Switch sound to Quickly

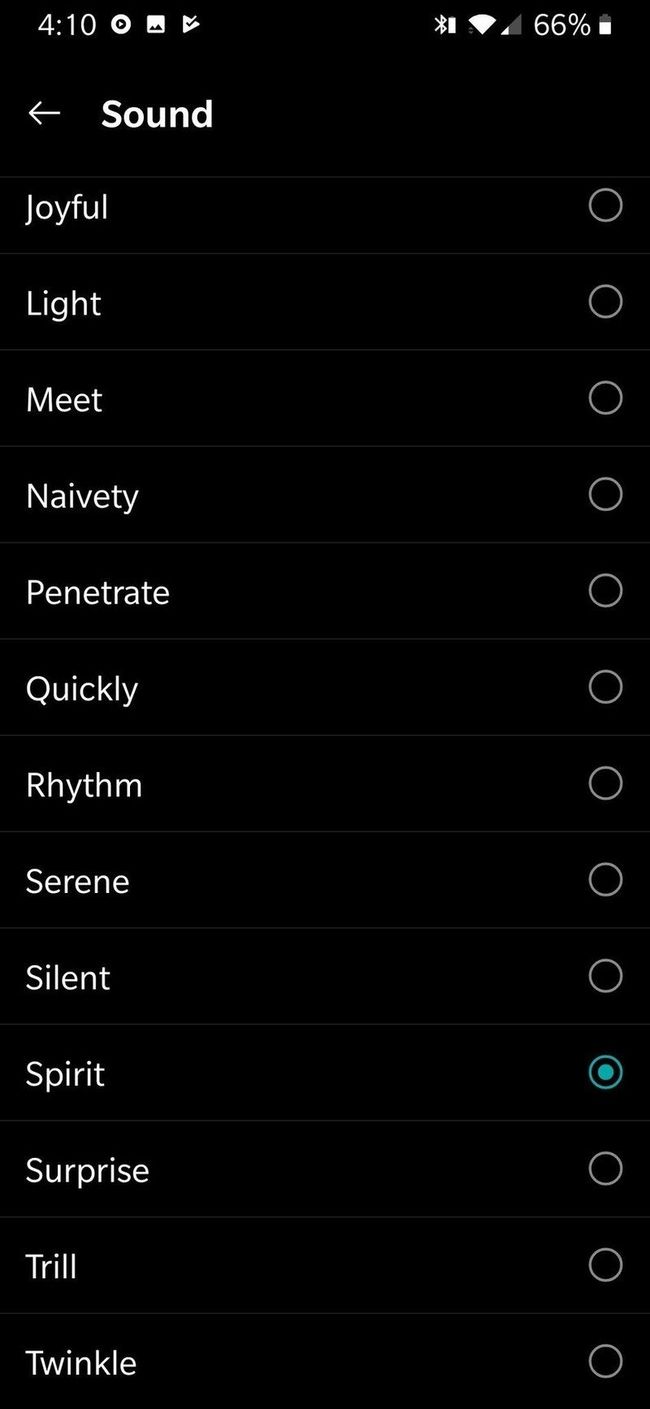coord(605,687)
